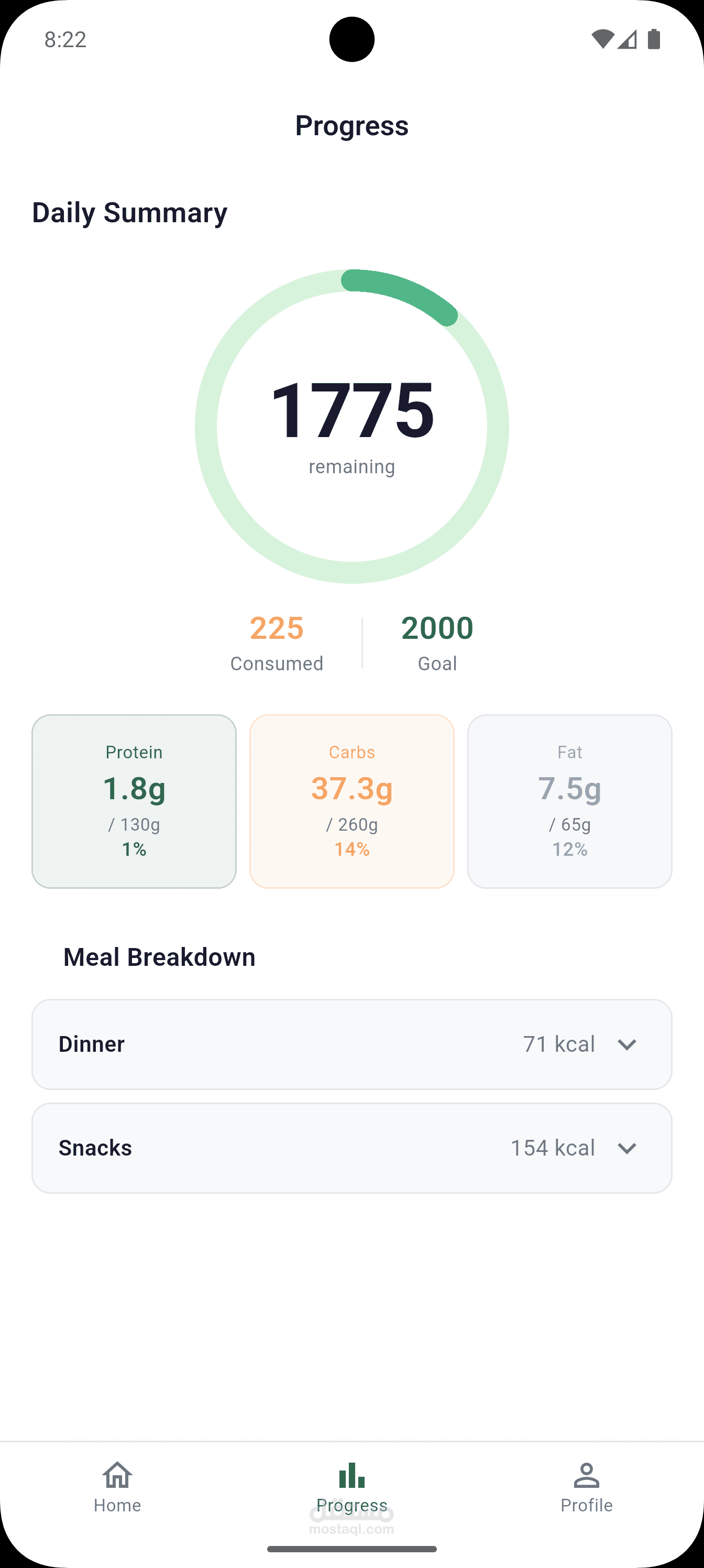Select the Fat macro card
The width and height of the screenshot is (704, 1568).
[x=569, y=801]
